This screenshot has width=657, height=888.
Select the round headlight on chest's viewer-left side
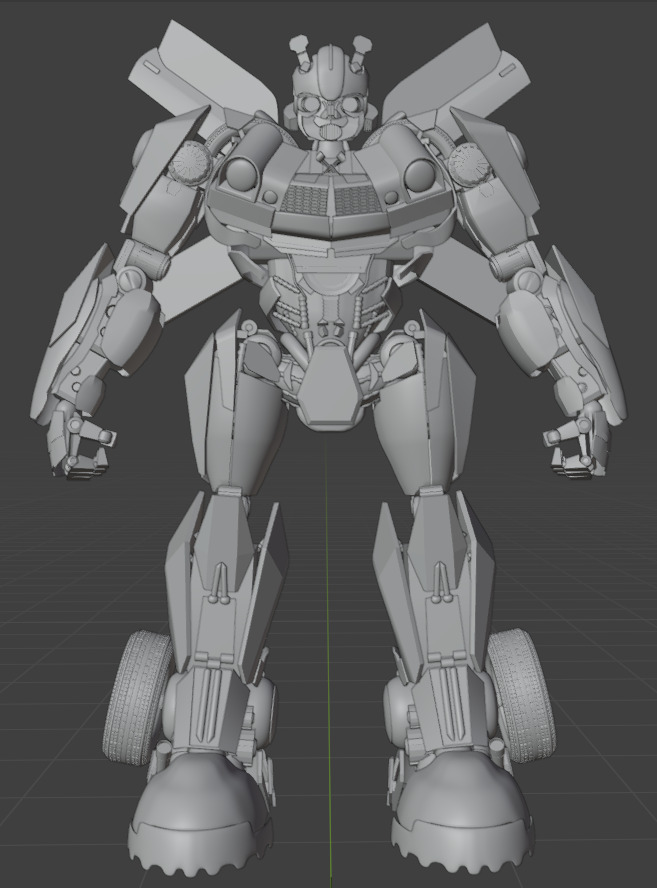(x=242, y=175)
